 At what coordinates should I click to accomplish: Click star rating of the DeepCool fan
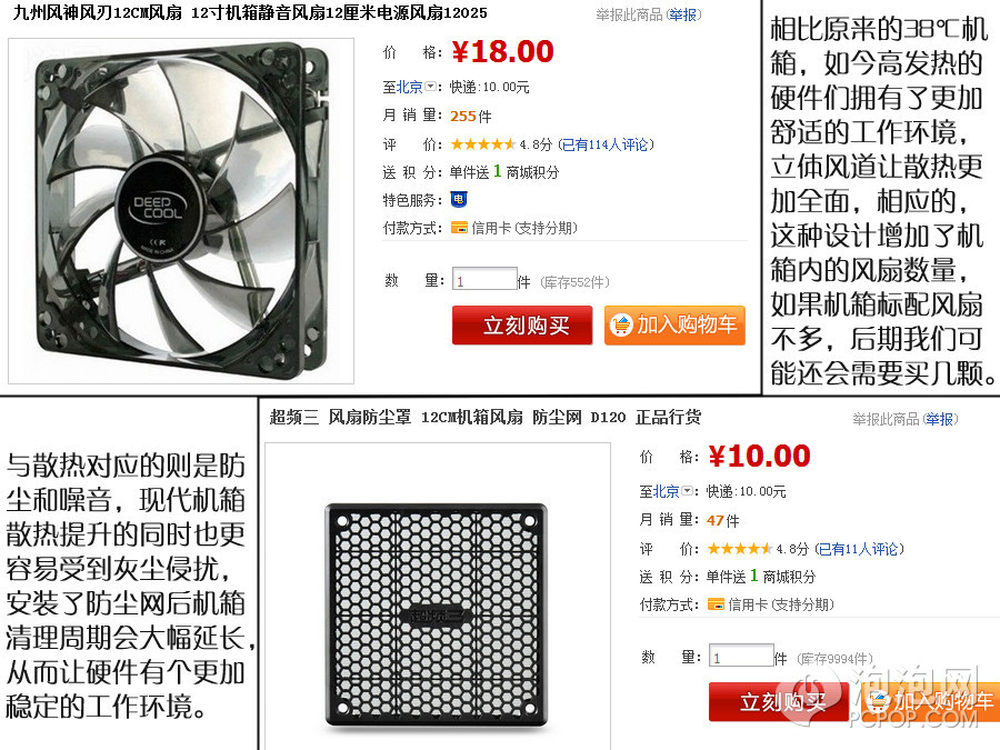[x=483, y=144]
